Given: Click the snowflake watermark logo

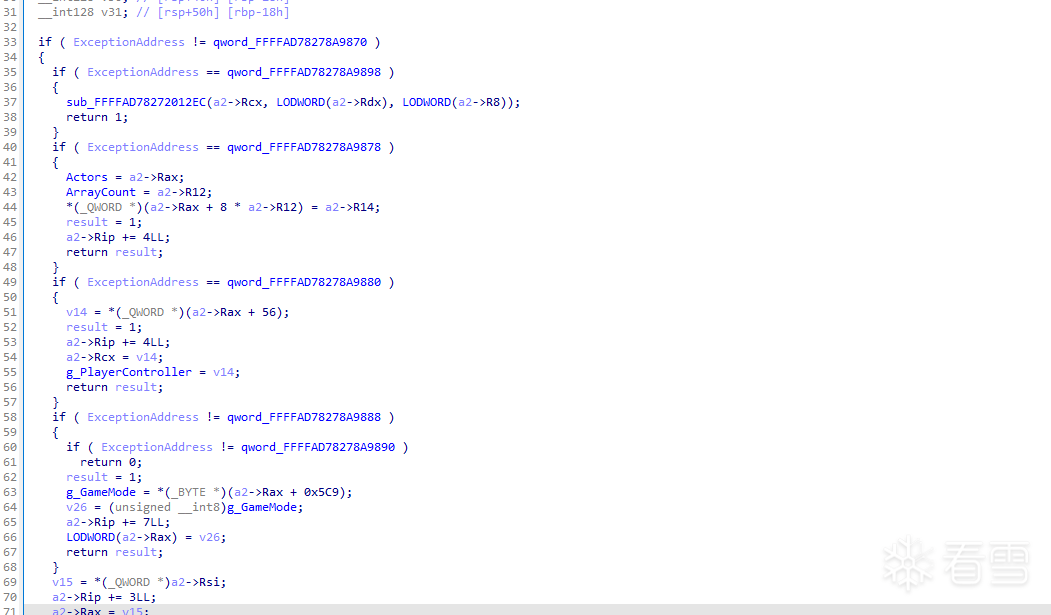Looking at the screenshot, I should (906, 565).
